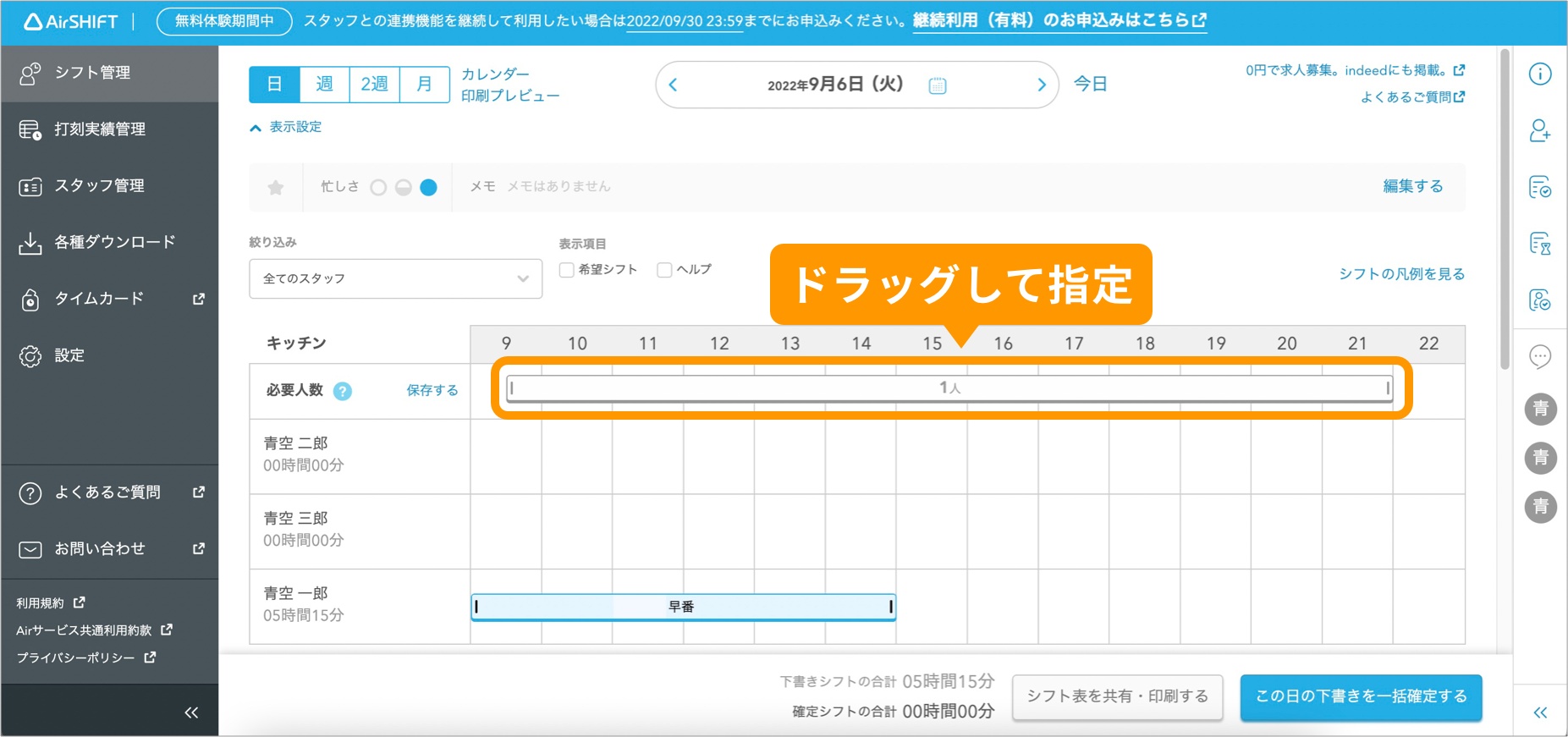1568x737 pixels.
Task: Open プライバシーポリシー link
Action: [x=86, y=657]
